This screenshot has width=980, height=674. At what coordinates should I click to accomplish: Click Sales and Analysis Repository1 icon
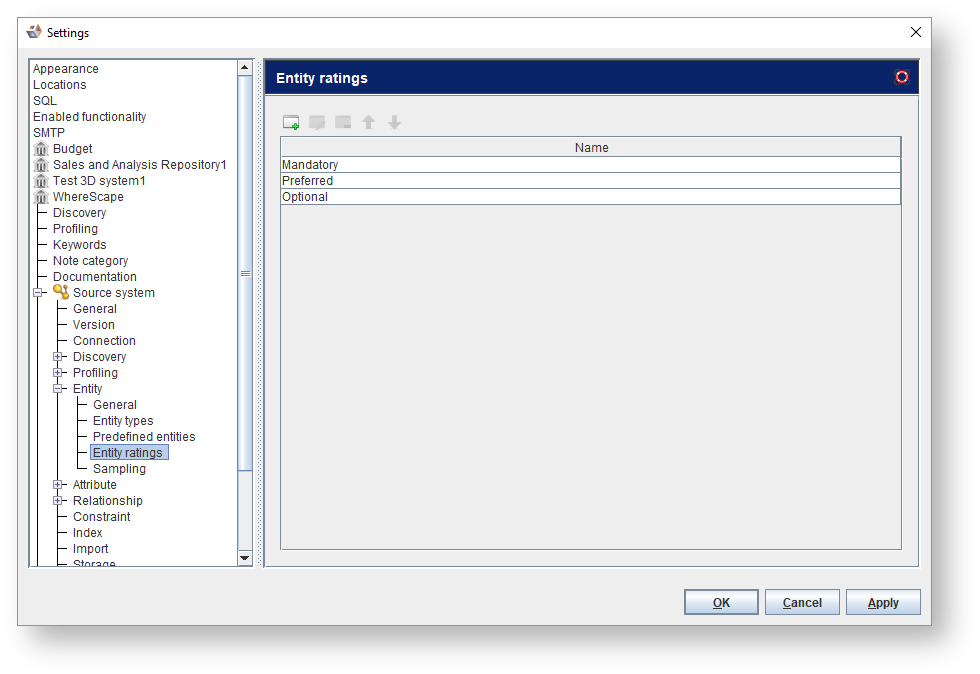41,165
